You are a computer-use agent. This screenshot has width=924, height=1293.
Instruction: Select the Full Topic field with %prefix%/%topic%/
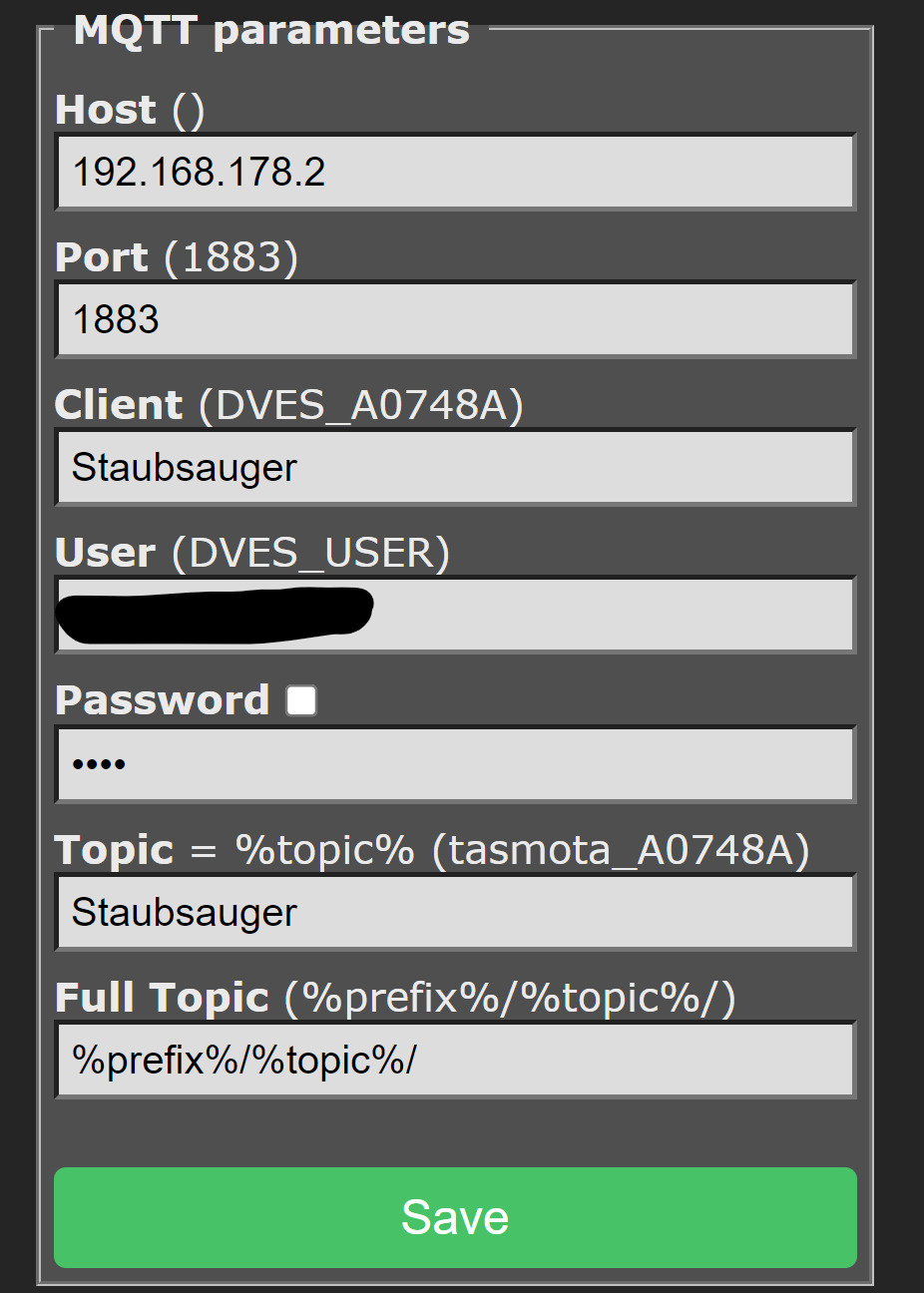[455, 1060]
